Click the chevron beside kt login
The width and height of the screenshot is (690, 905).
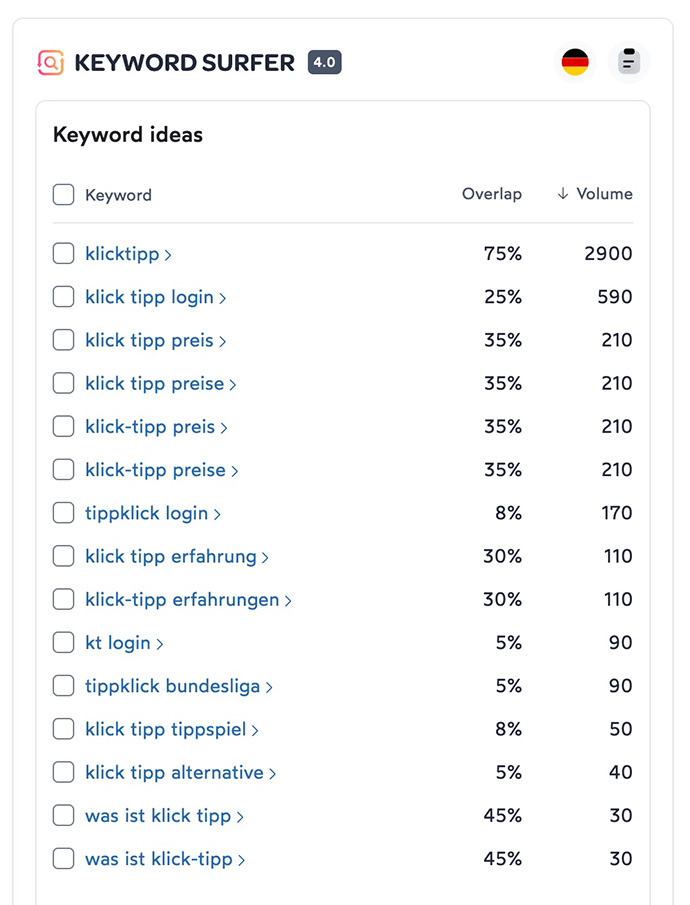pyautogui.click(x=160, y=644)
